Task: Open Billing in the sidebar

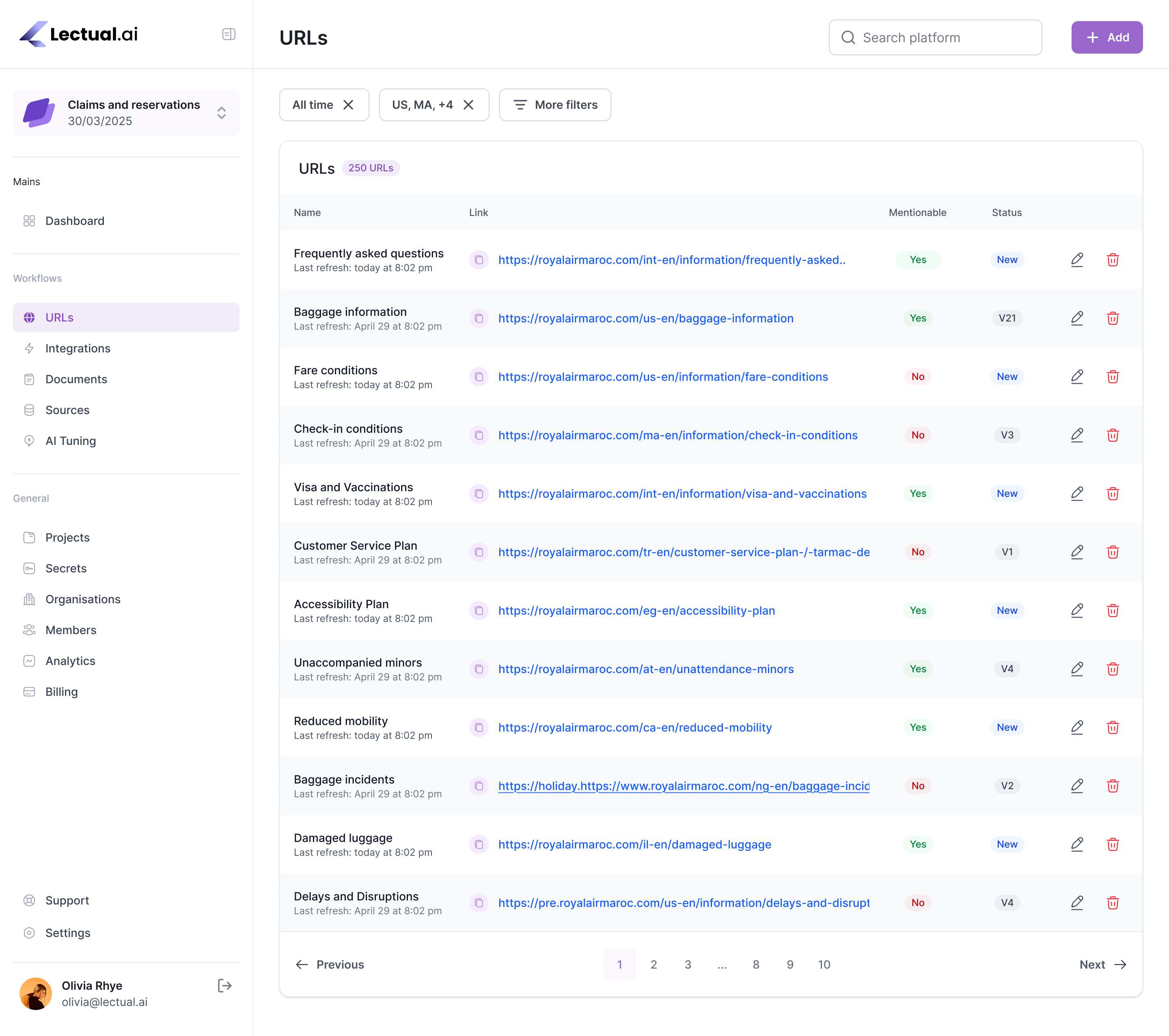Action: (x=126, y=692)
